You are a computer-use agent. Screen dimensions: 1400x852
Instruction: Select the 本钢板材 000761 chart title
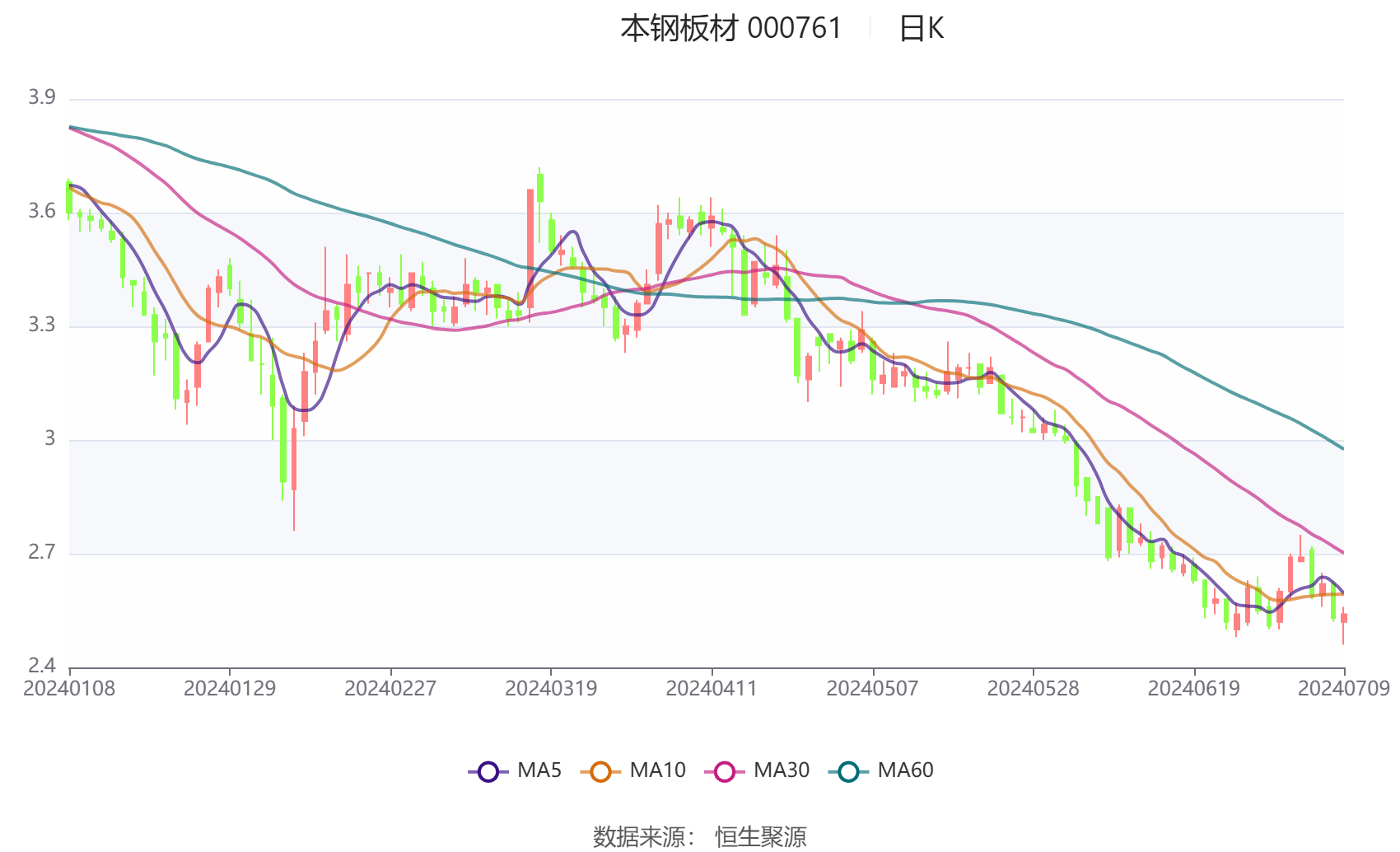click(731, 29)
